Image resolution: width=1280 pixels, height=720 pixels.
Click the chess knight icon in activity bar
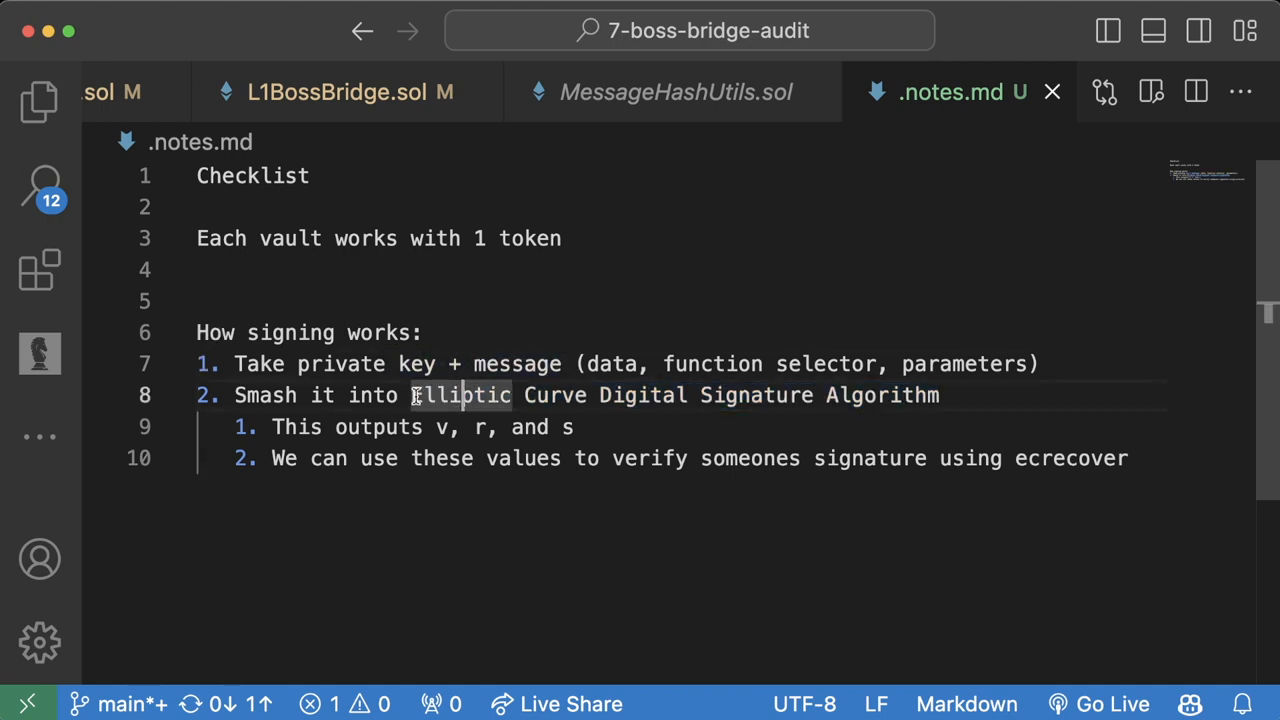[x=40, y=354]
